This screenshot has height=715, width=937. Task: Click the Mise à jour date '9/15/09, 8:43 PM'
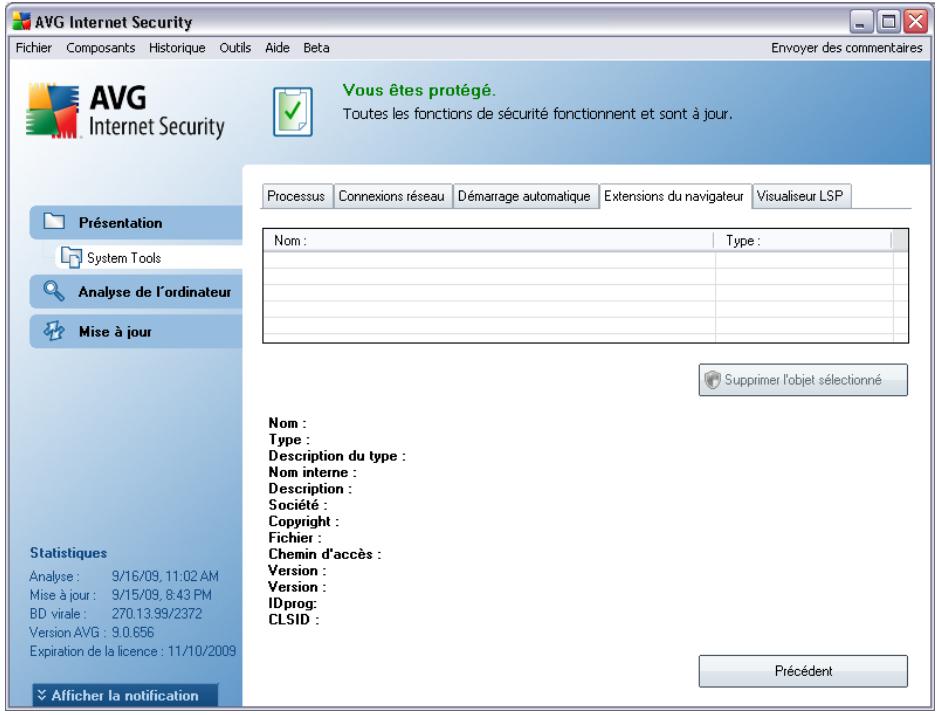tap(161, 595)
